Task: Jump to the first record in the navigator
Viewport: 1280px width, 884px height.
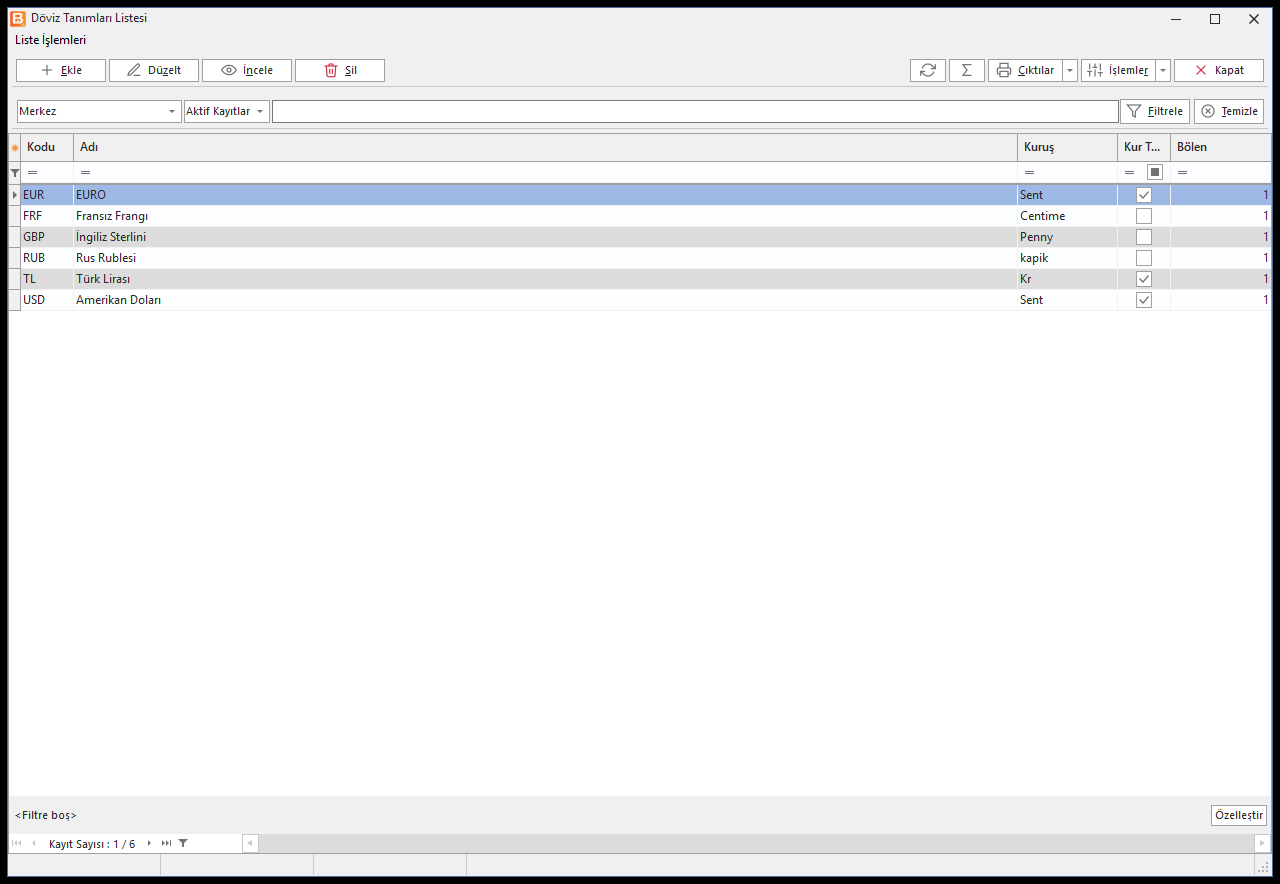Action: (17, 844)
